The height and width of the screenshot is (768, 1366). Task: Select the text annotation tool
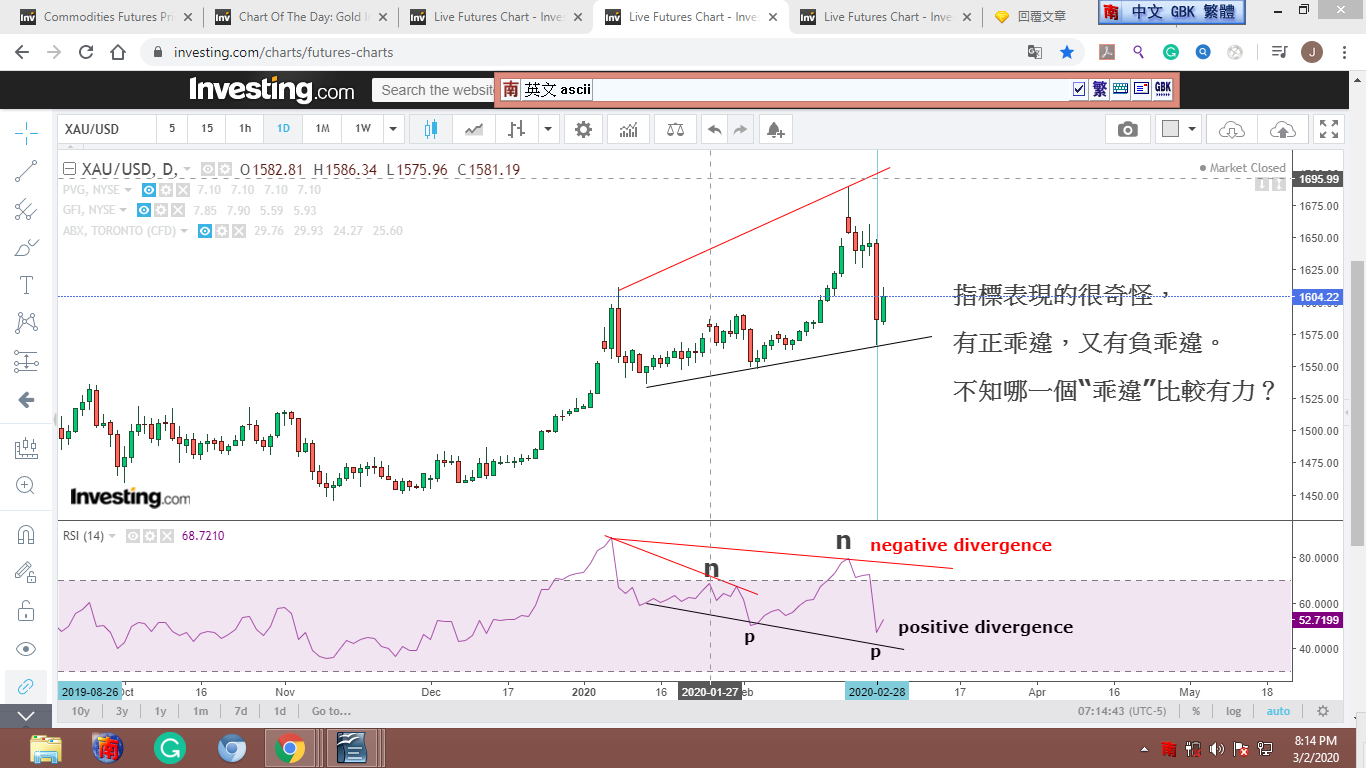27,285
